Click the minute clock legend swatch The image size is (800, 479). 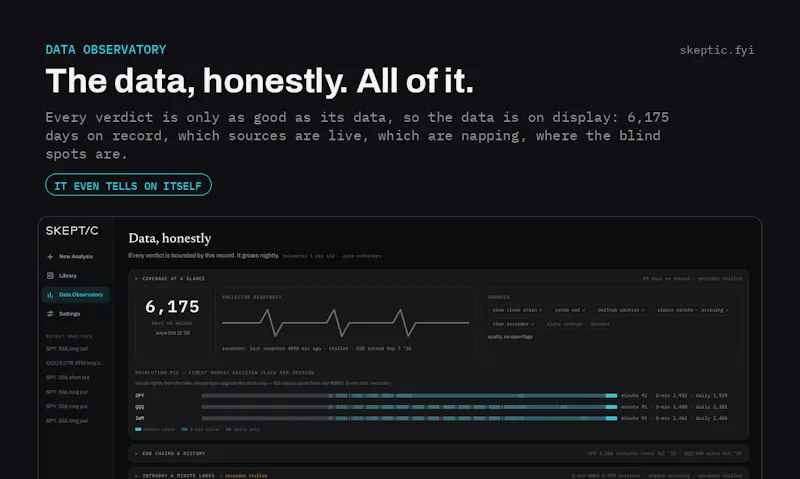click(x=138, y=430)
